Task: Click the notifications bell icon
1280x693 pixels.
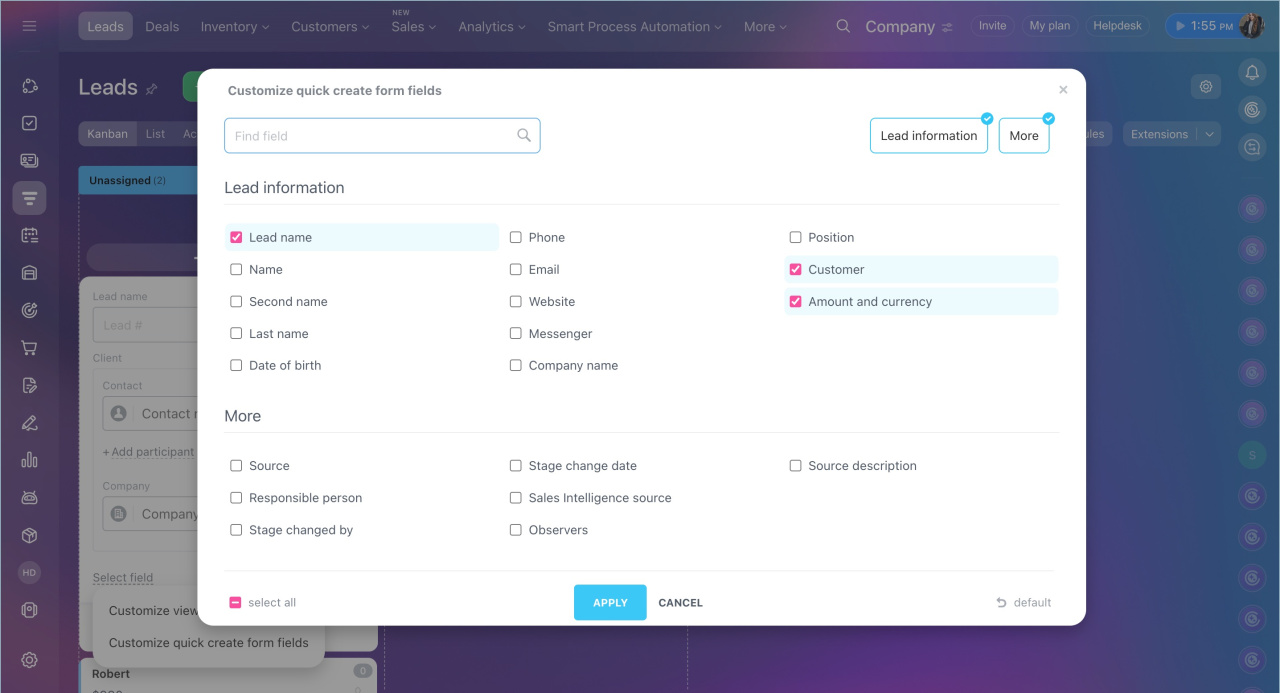Action: pyautogui.click(x=1252, y=72)
